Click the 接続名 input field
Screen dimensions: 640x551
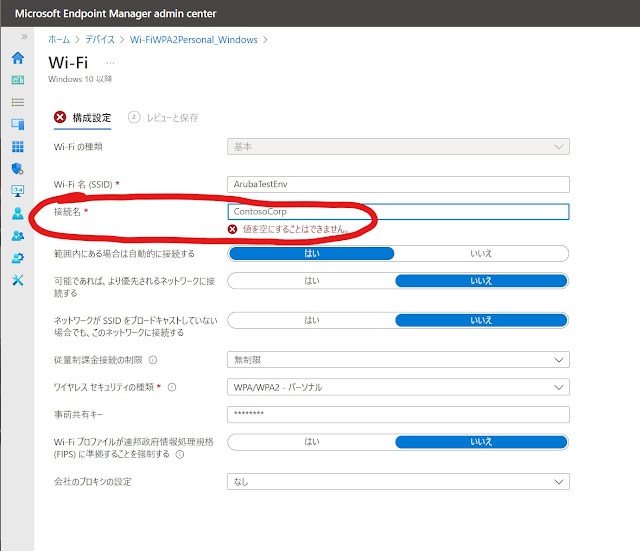[398, 212]
